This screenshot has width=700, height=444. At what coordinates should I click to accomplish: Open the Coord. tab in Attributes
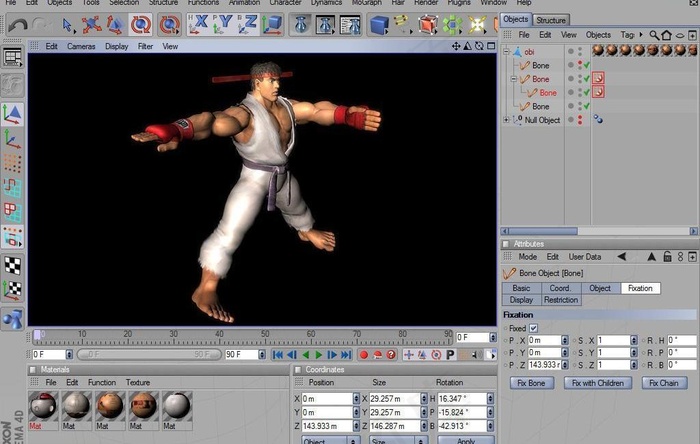pyautogui.click(x=560, y=288)
